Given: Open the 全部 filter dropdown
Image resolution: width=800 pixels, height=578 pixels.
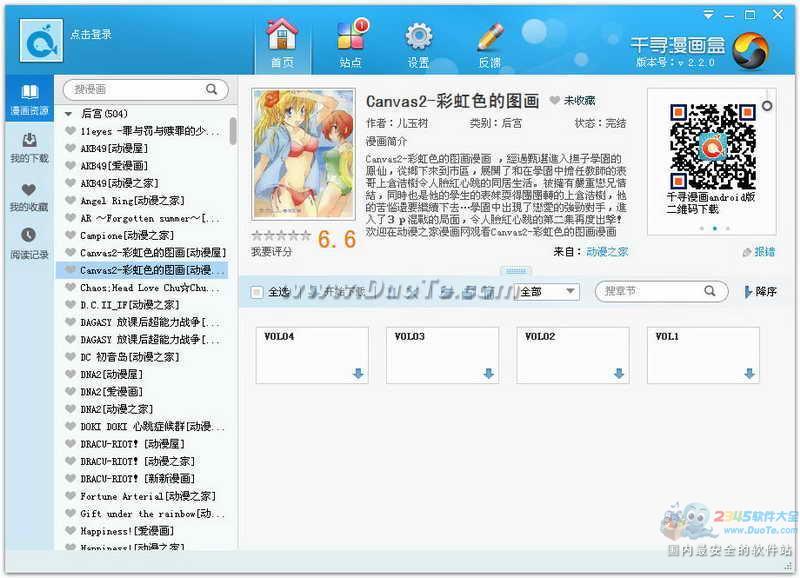Looking at the screenshot, I should (546, 292).
